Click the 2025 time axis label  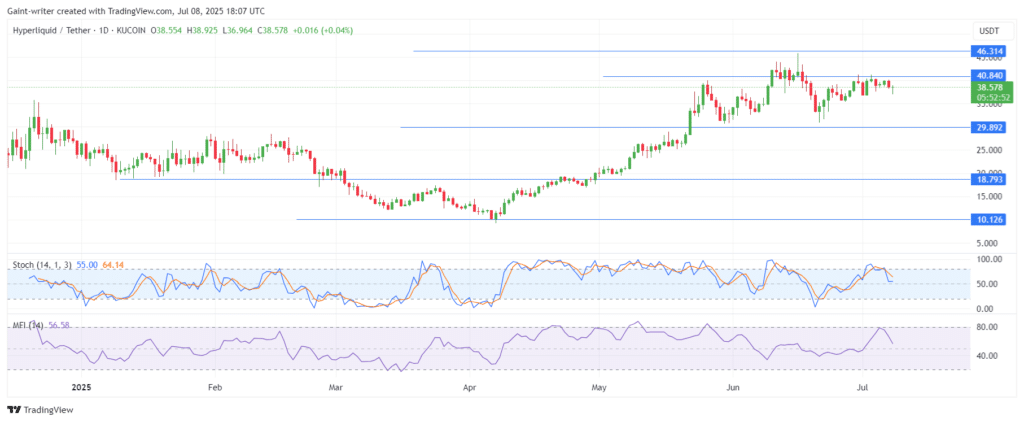tap(82, 388)
